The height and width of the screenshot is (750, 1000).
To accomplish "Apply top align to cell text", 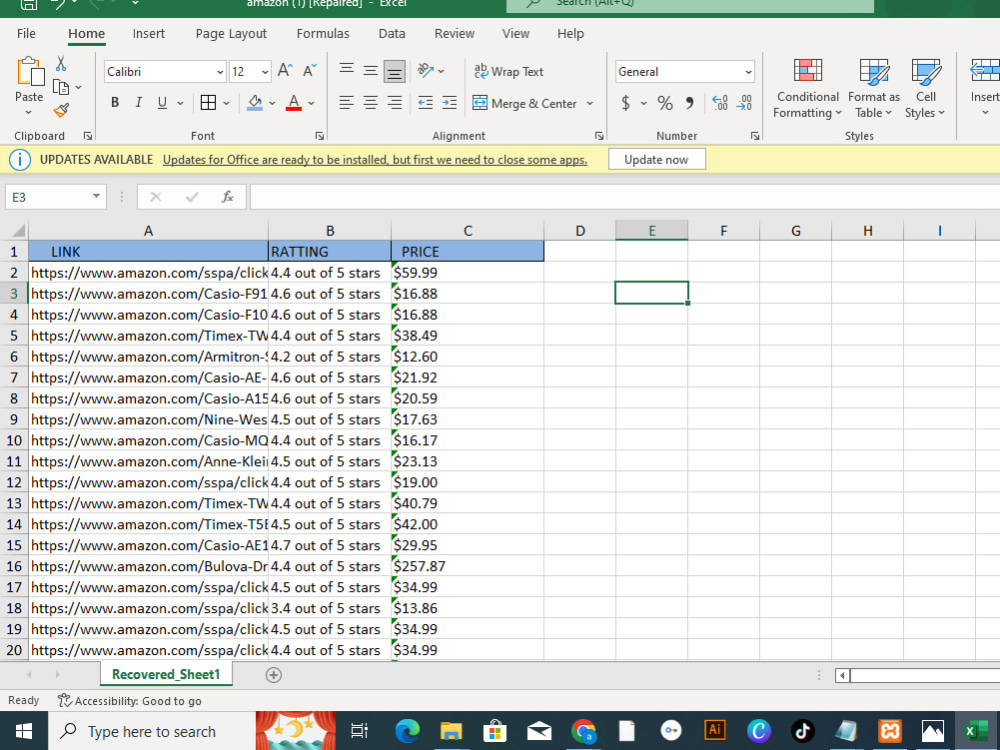I will pos(346,69).
